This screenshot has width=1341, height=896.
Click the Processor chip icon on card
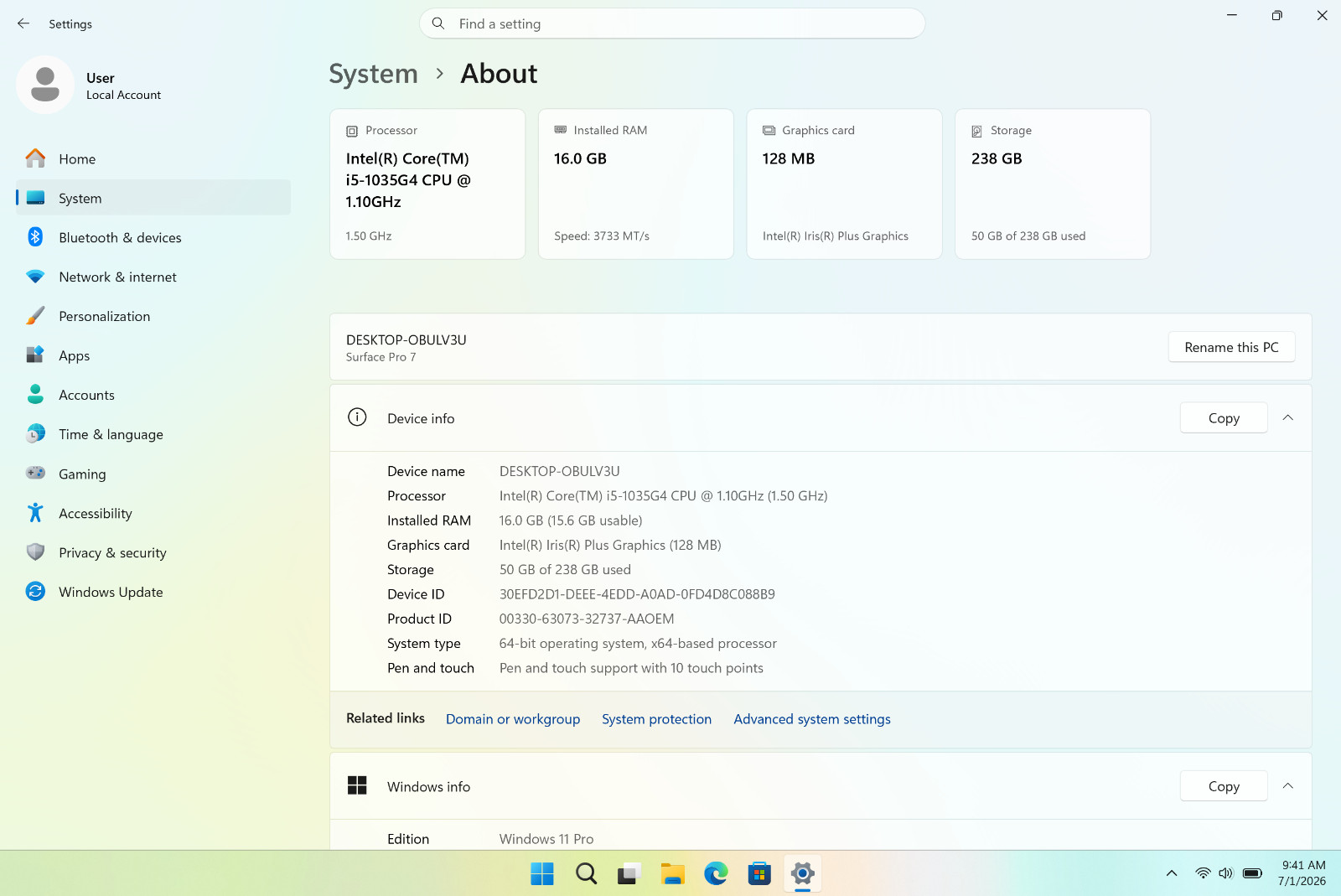click(352, 131)
